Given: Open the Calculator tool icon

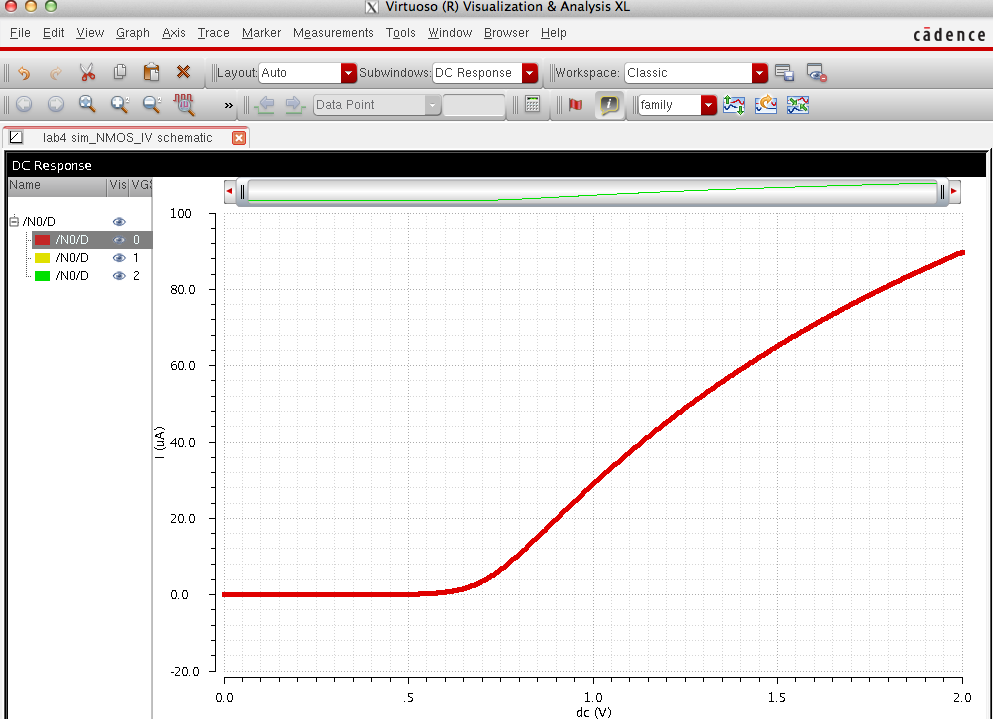Looking at the screenshot, I should (x=532, y=104).
